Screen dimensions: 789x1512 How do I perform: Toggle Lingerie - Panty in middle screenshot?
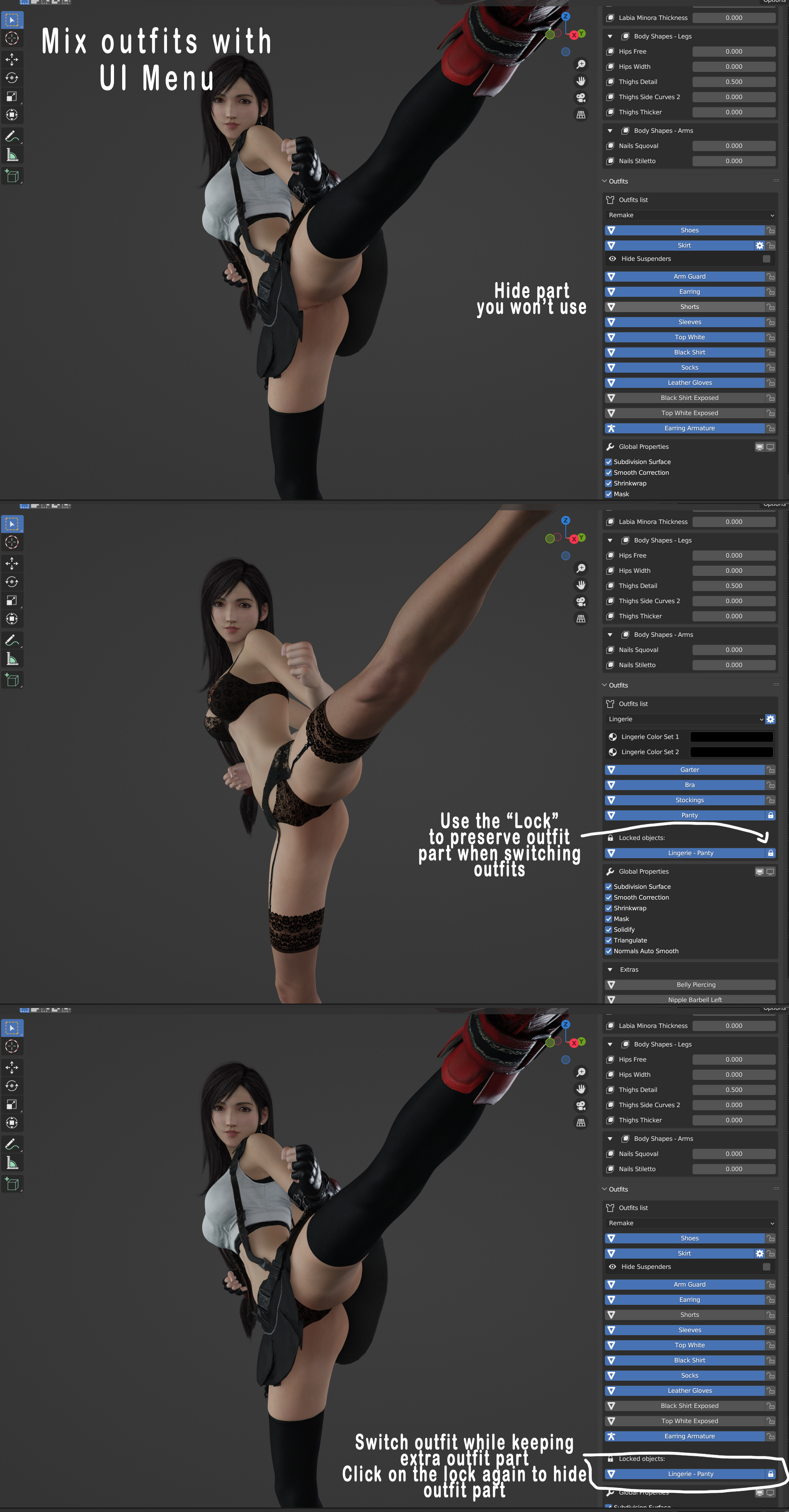[x=685, y=853]
